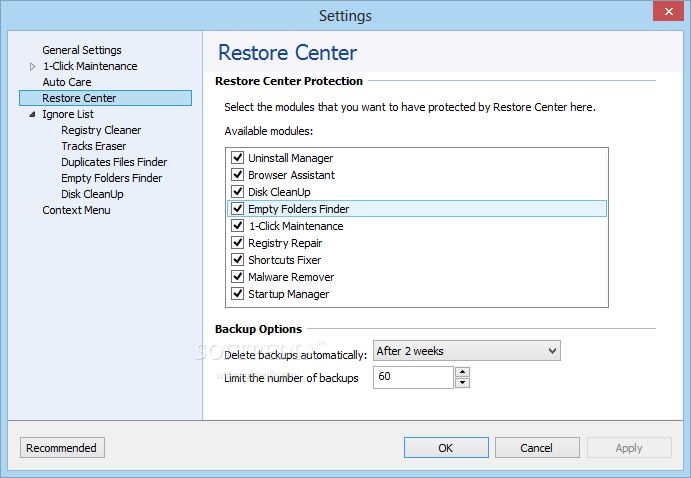Open the Delete backups automatically dropdown
The width and height of the screenshot is (691, 478).
[x=467, y=351]
